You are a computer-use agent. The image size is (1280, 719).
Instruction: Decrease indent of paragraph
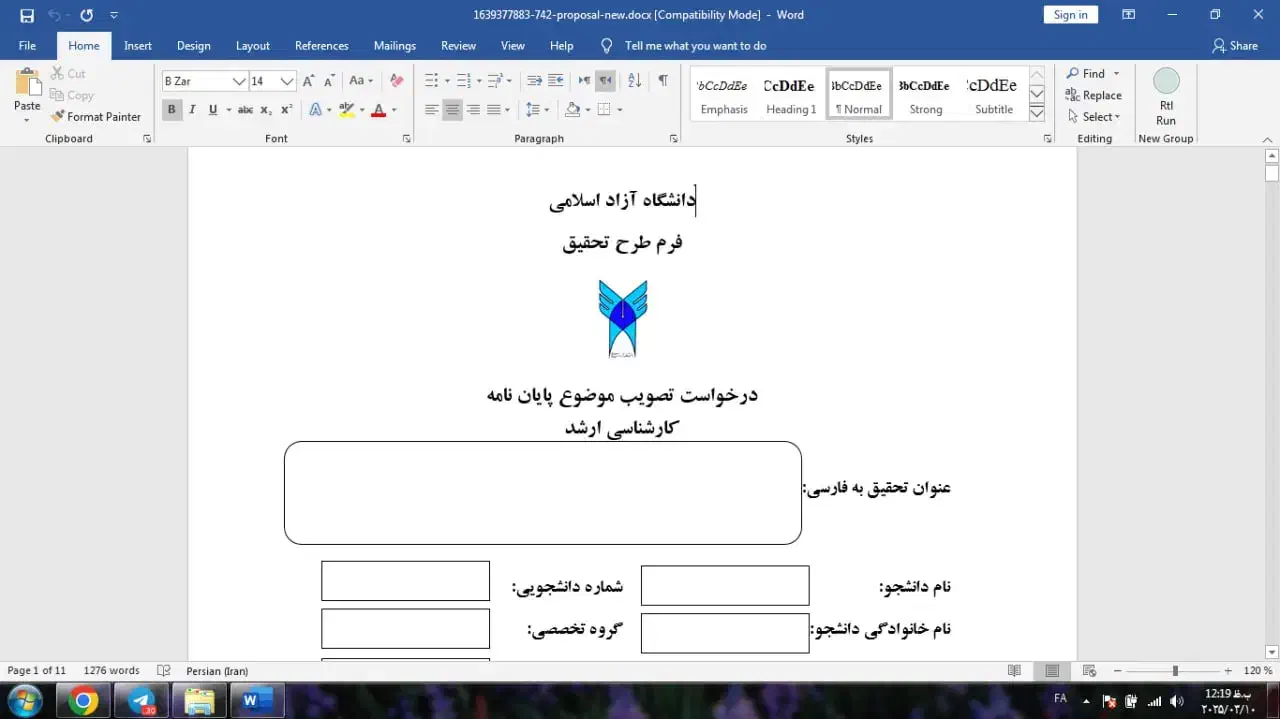pyautogui.click(x=534, y=81)
